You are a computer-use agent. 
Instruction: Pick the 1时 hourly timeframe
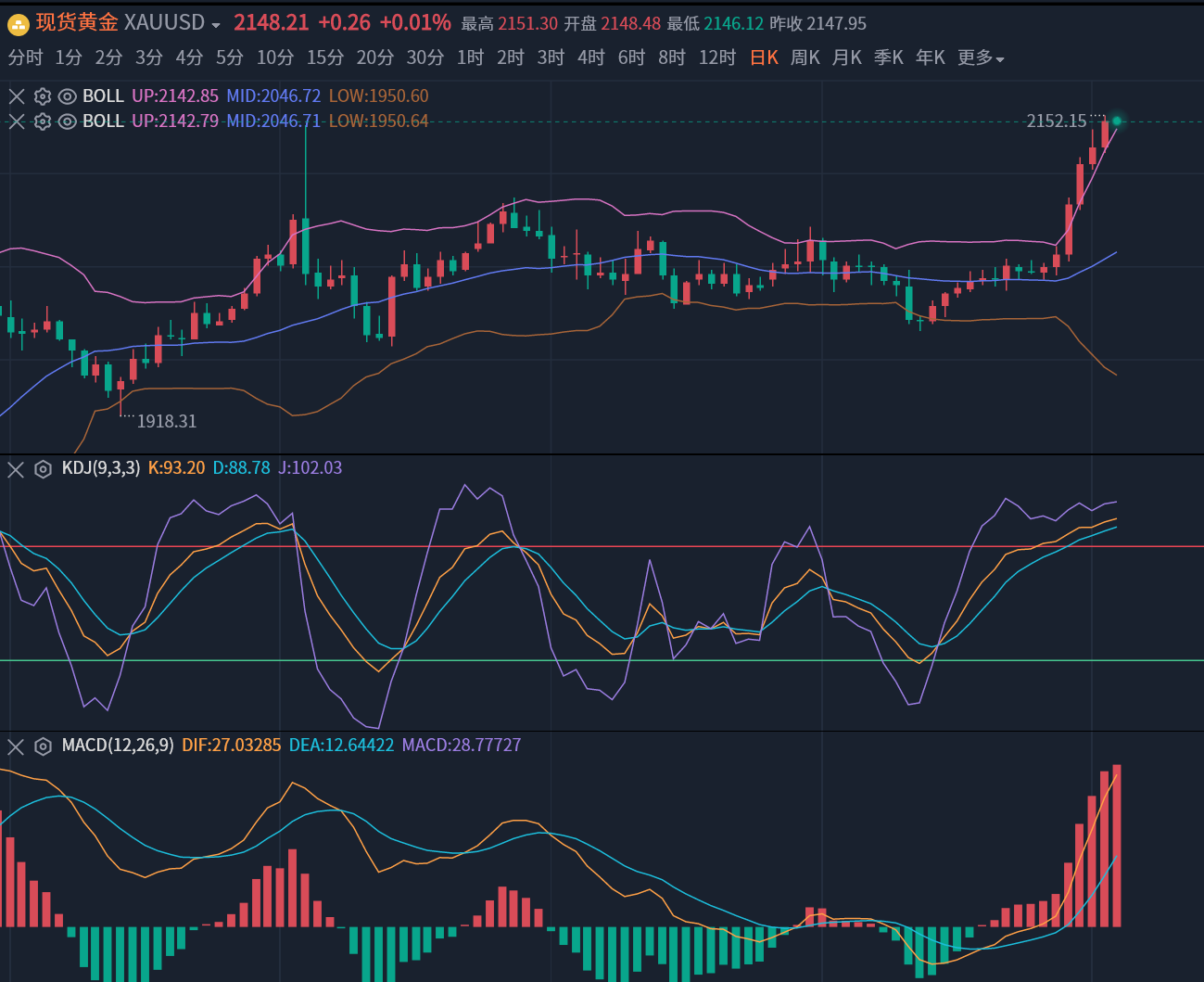click(x=470, y=58)
